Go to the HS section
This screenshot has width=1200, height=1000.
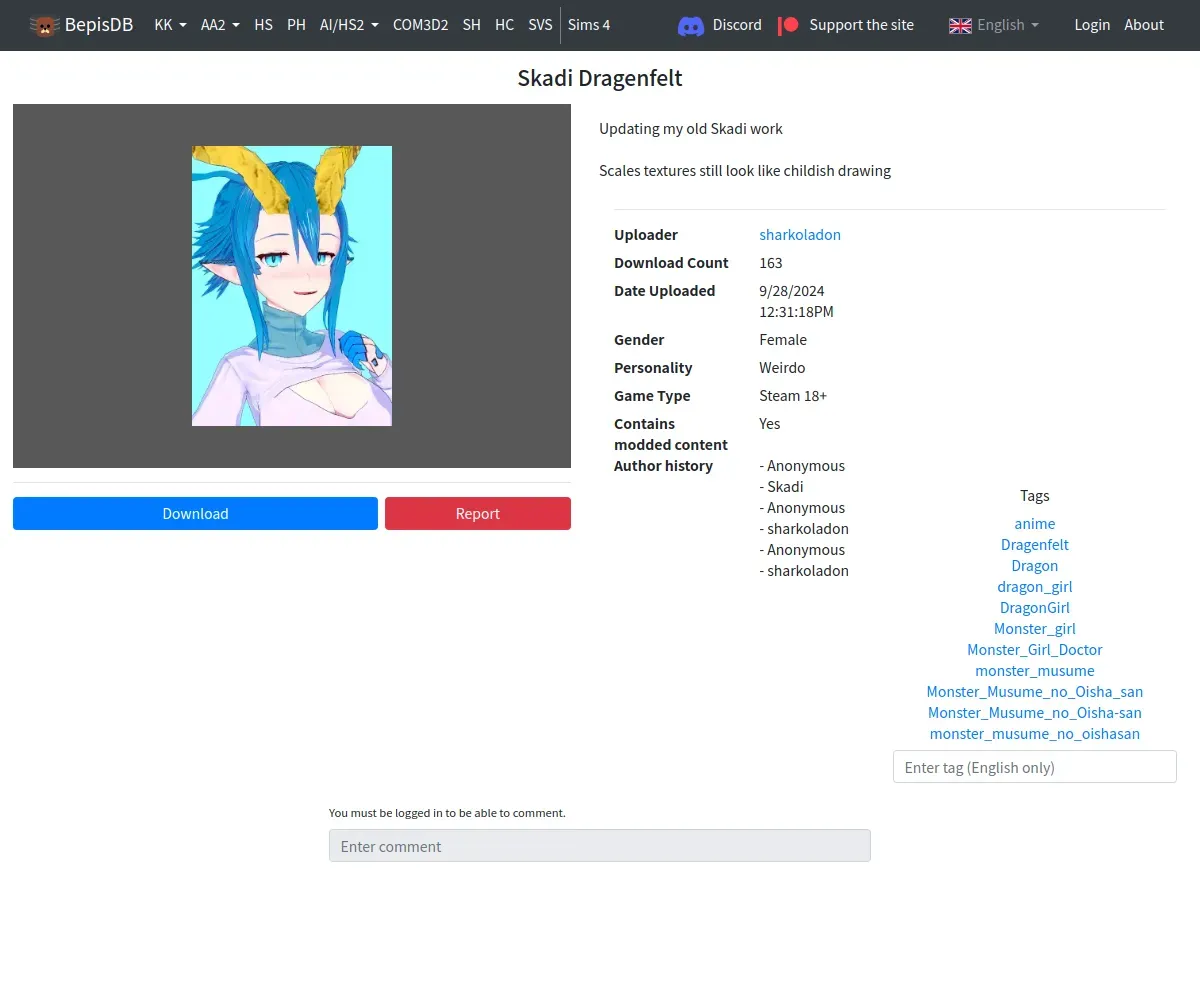coord(263,25)
